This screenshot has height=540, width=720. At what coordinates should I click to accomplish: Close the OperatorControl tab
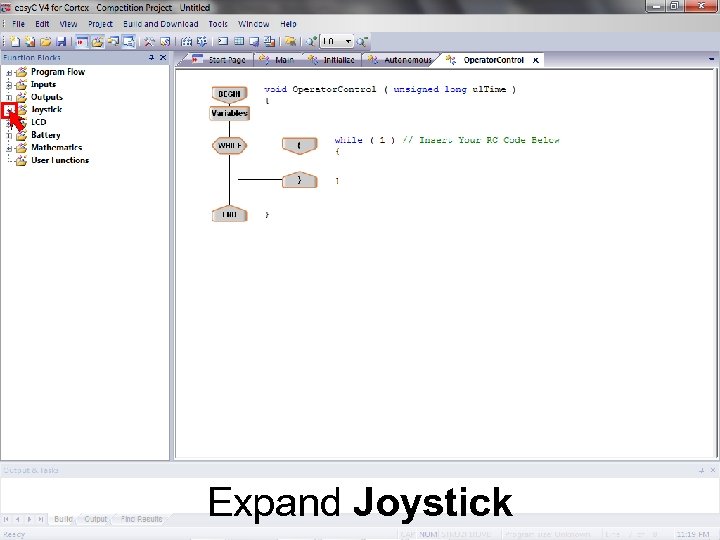coord(535,60)
